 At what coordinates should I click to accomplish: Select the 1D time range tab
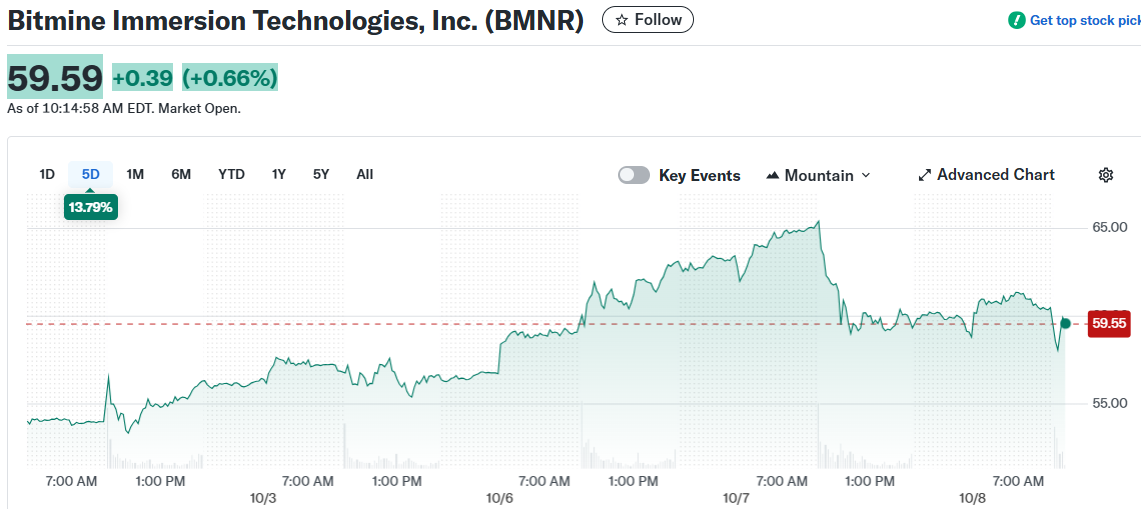click(47, 174)
